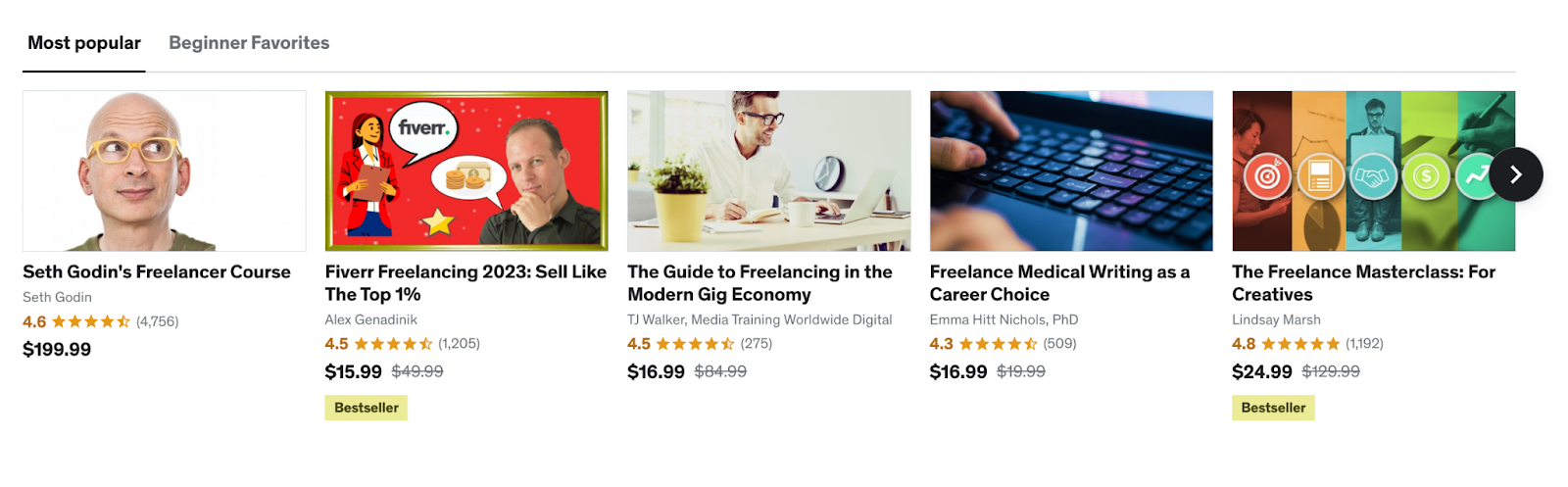Click Fiverr Freelancing 2023 course title
1568x487 pixels.
pyautogui.click(x=465, y=283)
